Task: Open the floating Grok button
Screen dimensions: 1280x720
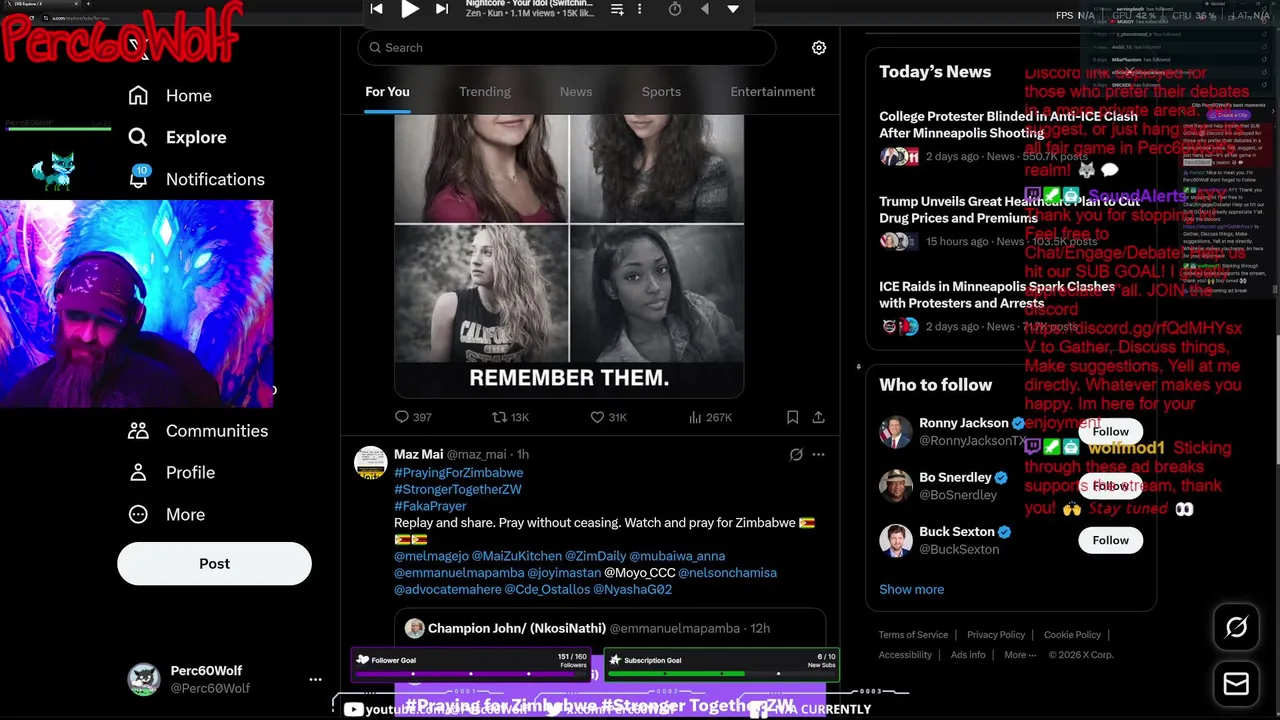Action: point(1237,628)
